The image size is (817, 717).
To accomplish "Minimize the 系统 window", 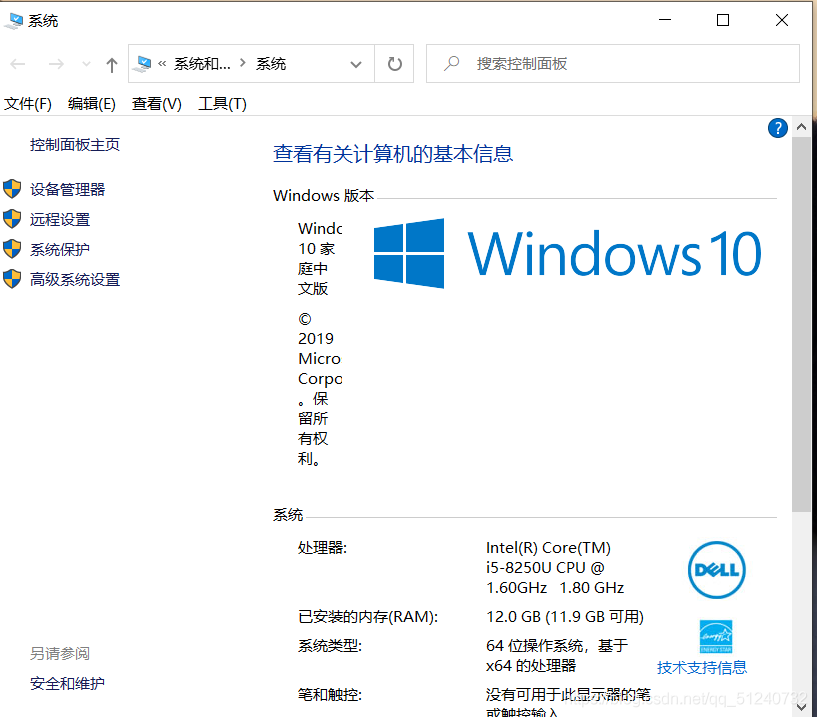I will click(x=665, y=20).
